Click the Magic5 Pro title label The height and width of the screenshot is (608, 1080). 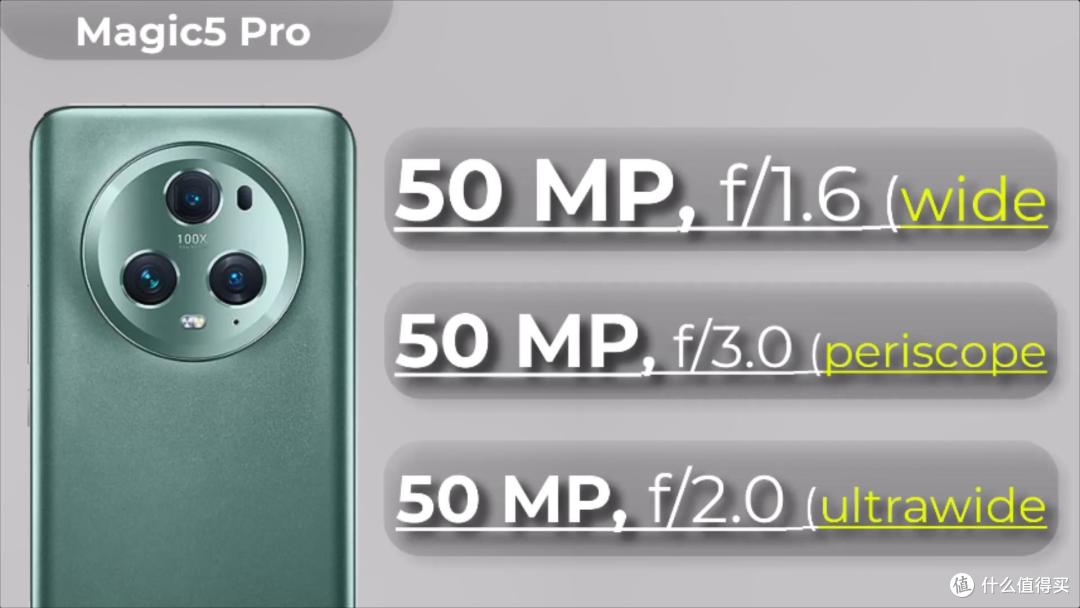coord(194,32)
